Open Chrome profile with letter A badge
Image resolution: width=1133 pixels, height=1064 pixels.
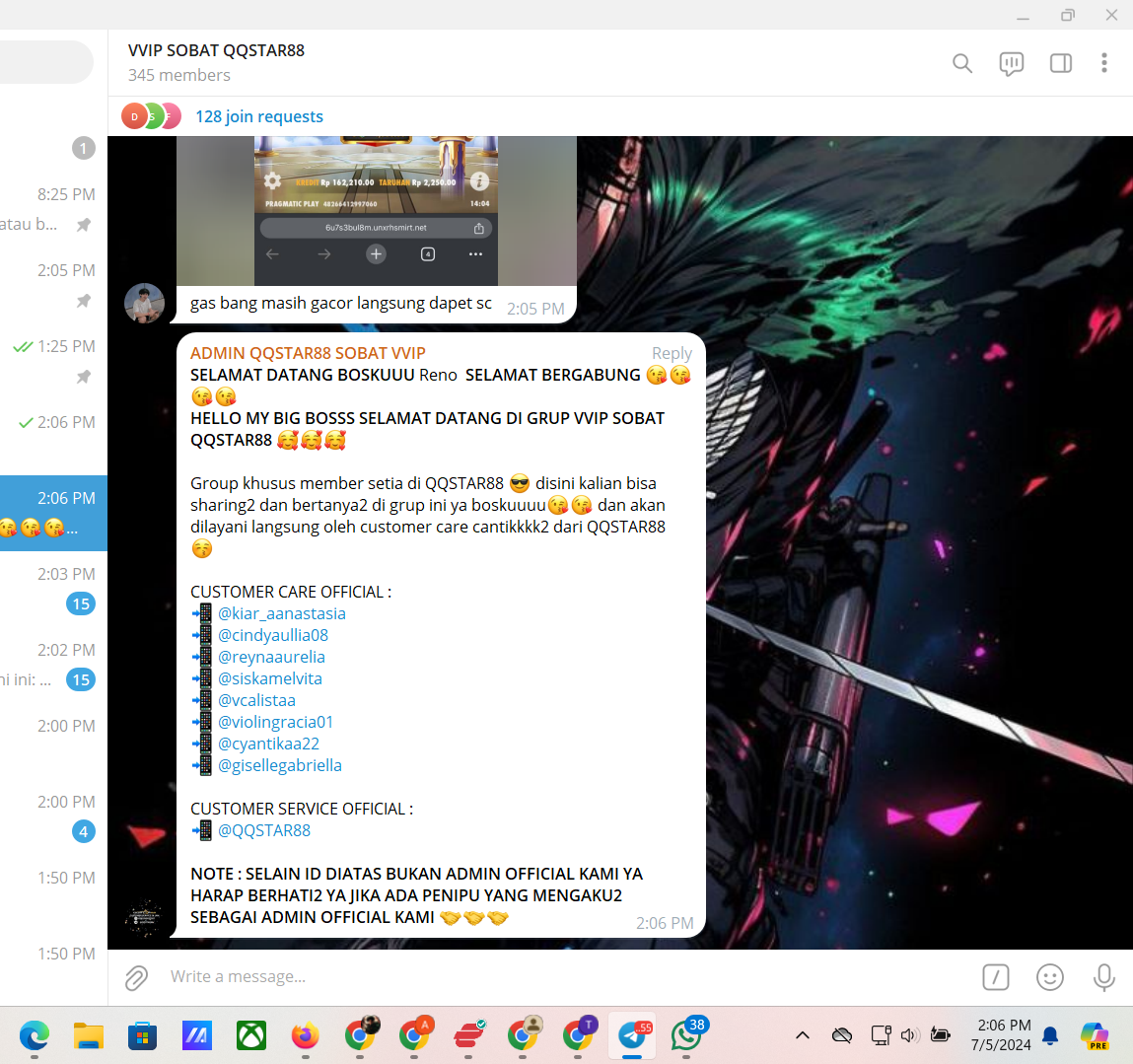[x=415, y=1033]
